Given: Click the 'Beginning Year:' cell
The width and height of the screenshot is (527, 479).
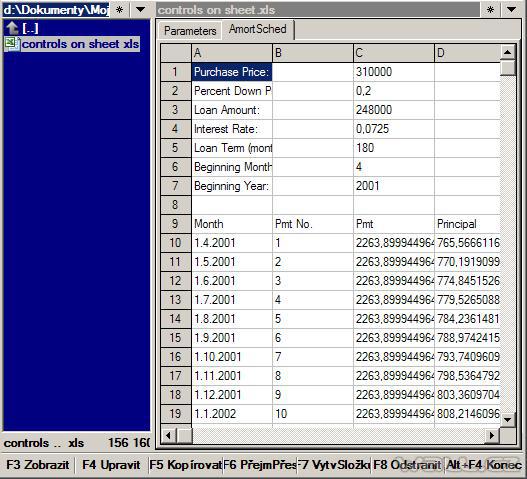Looking at the screenshot, I should click(x=232, y=186).
